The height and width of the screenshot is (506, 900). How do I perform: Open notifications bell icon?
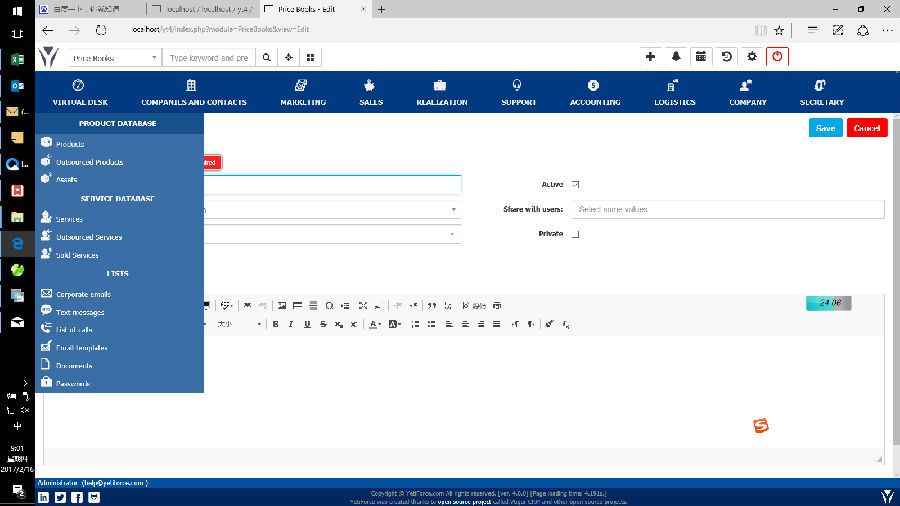coord(676,57)
